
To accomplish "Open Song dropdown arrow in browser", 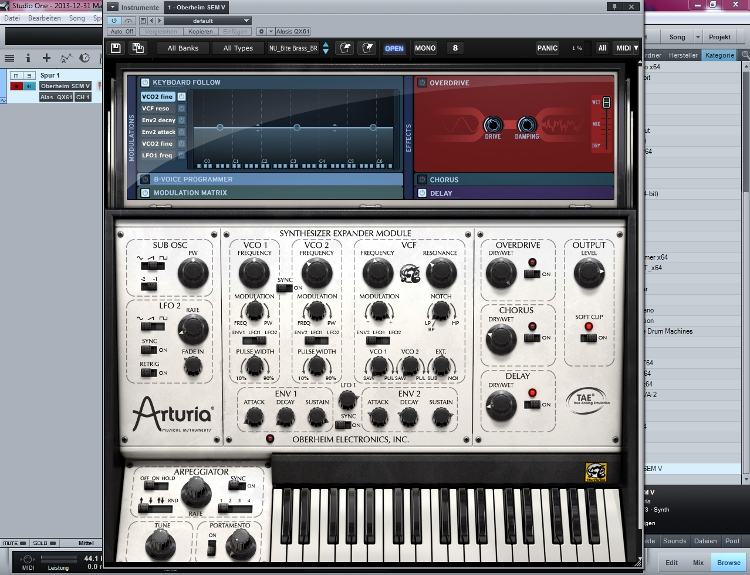I will coord(698,37).
